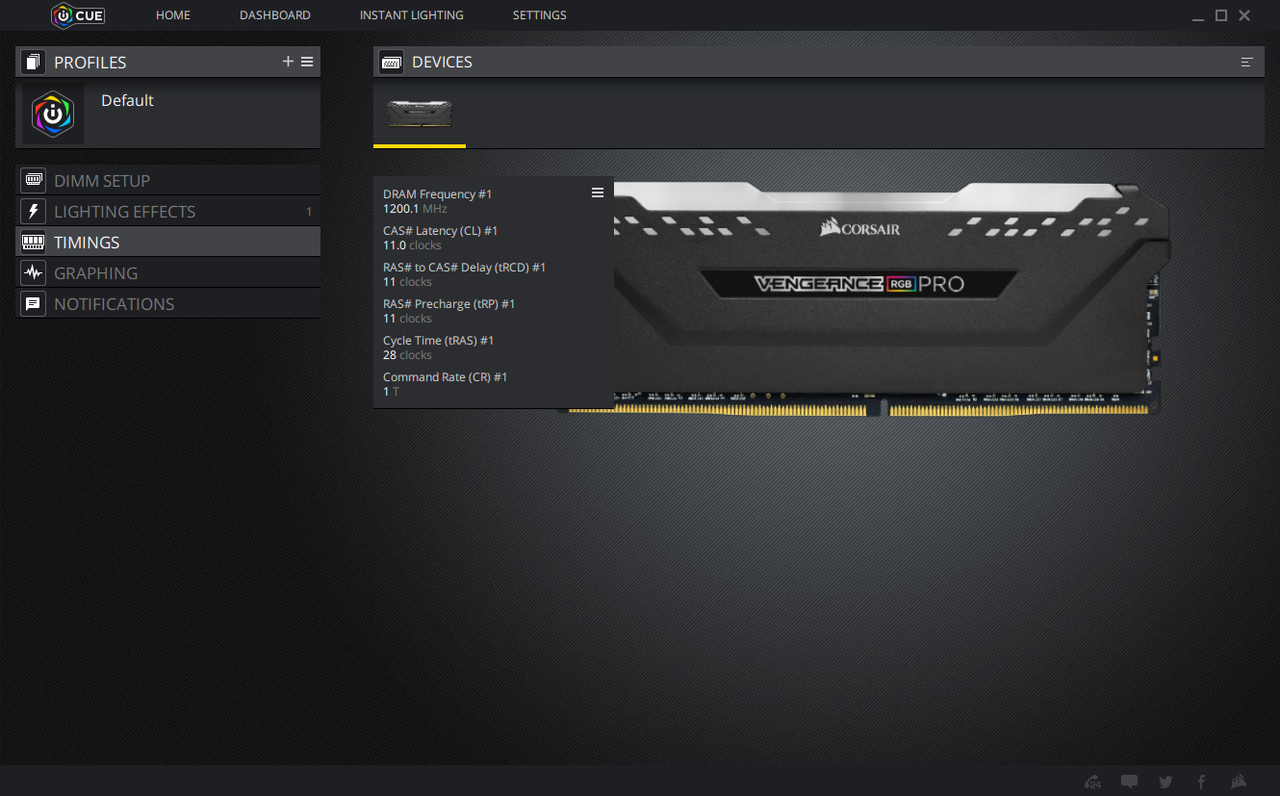The width and height of the screenshot is (1280, 796).
Task: Open the Settings tab
Action: point(540,15)
